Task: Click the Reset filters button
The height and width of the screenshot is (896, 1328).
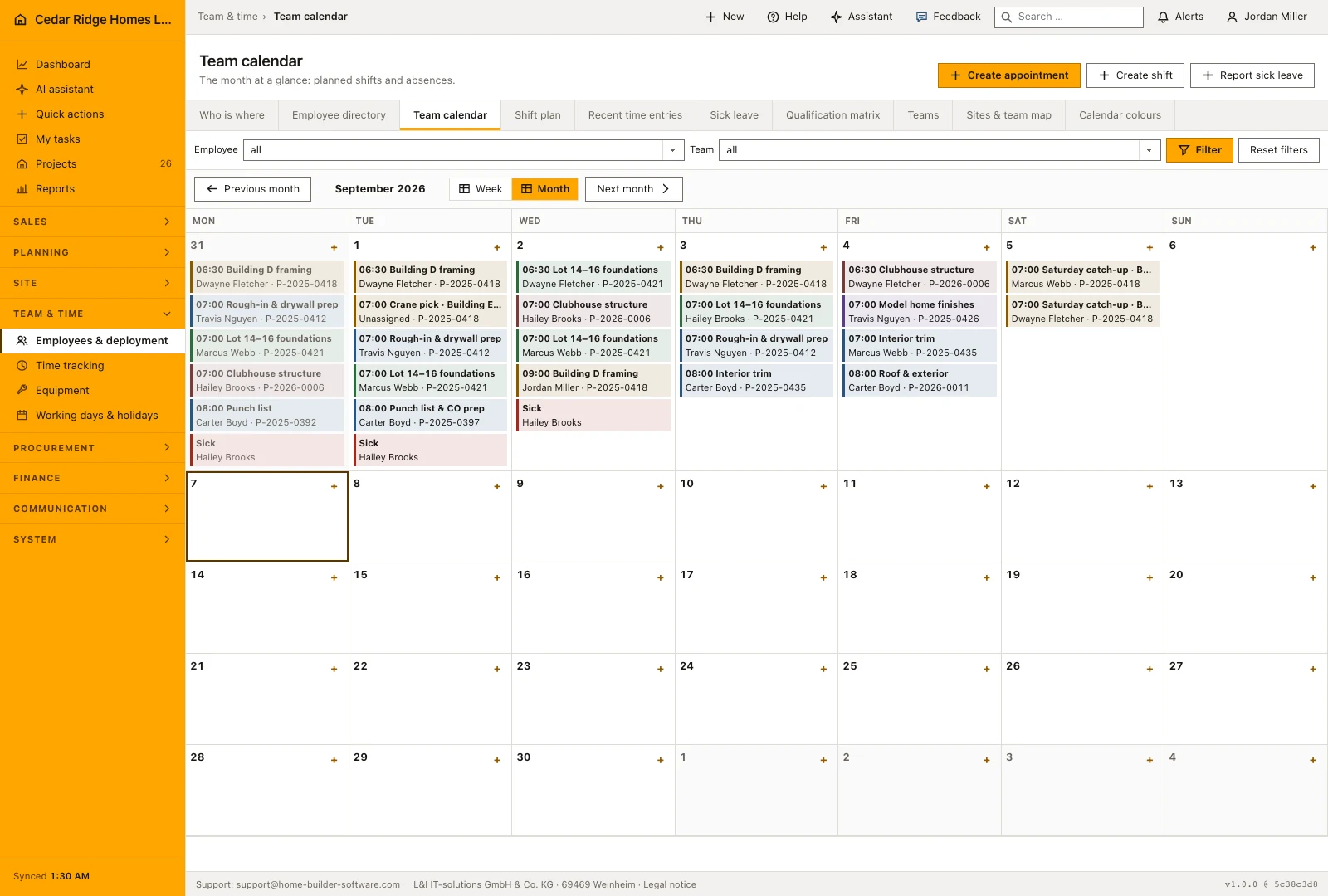Action: point(1279,150)
